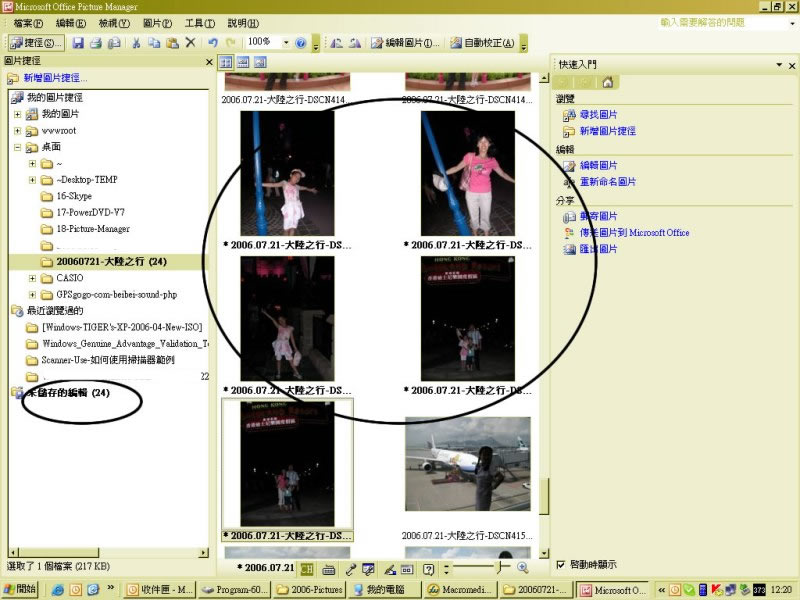The height and width of the screenshot is (600, 800).
Task: Click the IME help question mark icon
Action: pyautogui.click(x=429, y=569)
